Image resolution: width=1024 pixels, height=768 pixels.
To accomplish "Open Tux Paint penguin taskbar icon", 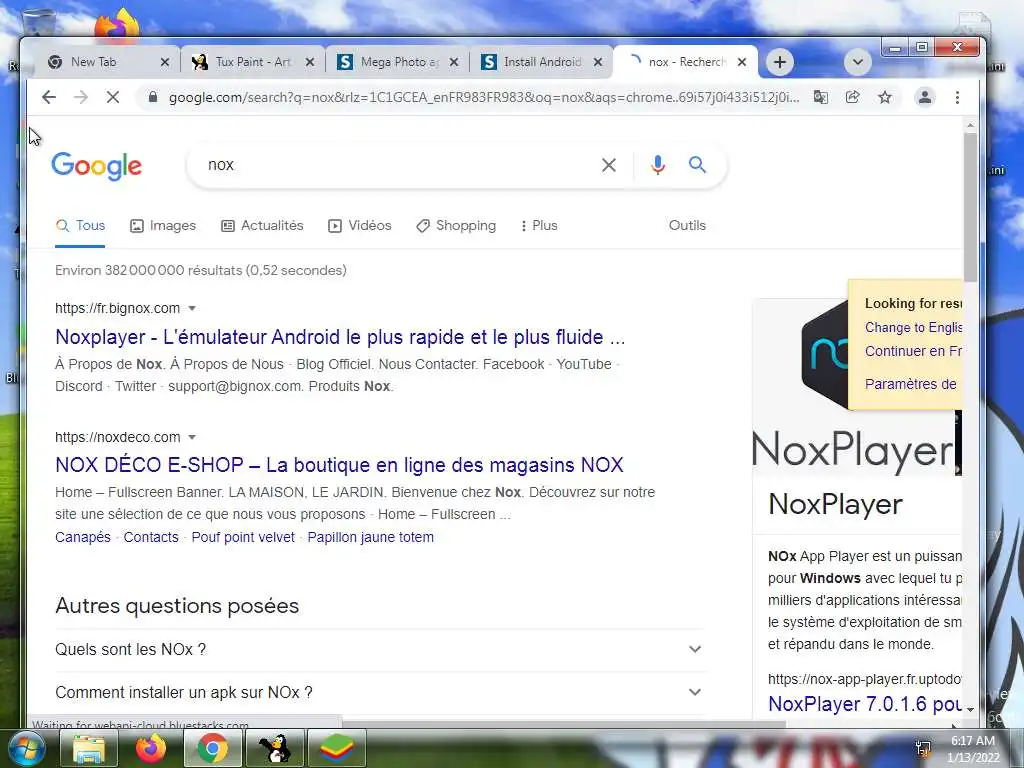I will [274, 748].
